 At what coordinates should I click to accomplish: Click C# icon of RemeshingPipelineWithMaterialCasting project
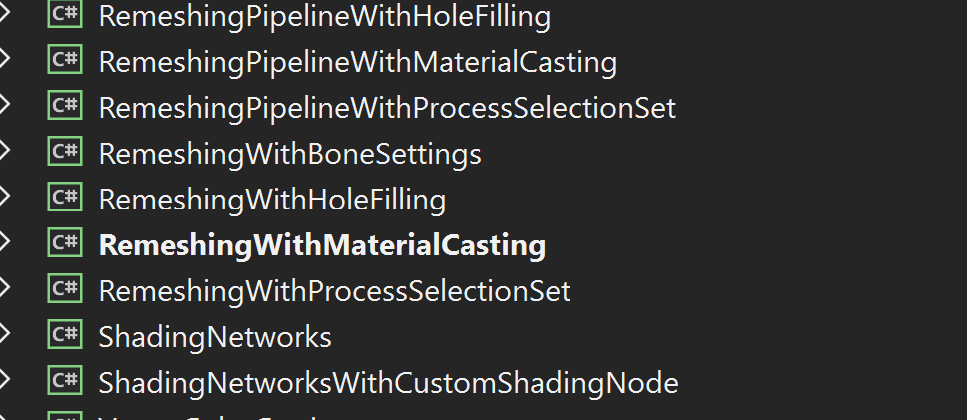point(65,60)
